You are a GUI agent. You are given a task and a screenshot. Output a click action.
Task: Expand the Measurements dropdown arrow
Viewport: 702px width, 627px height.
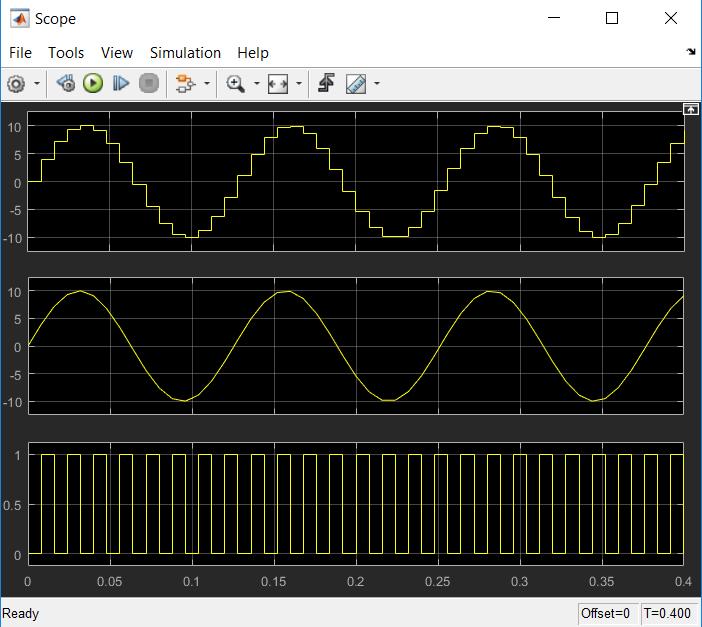[377, 83]
